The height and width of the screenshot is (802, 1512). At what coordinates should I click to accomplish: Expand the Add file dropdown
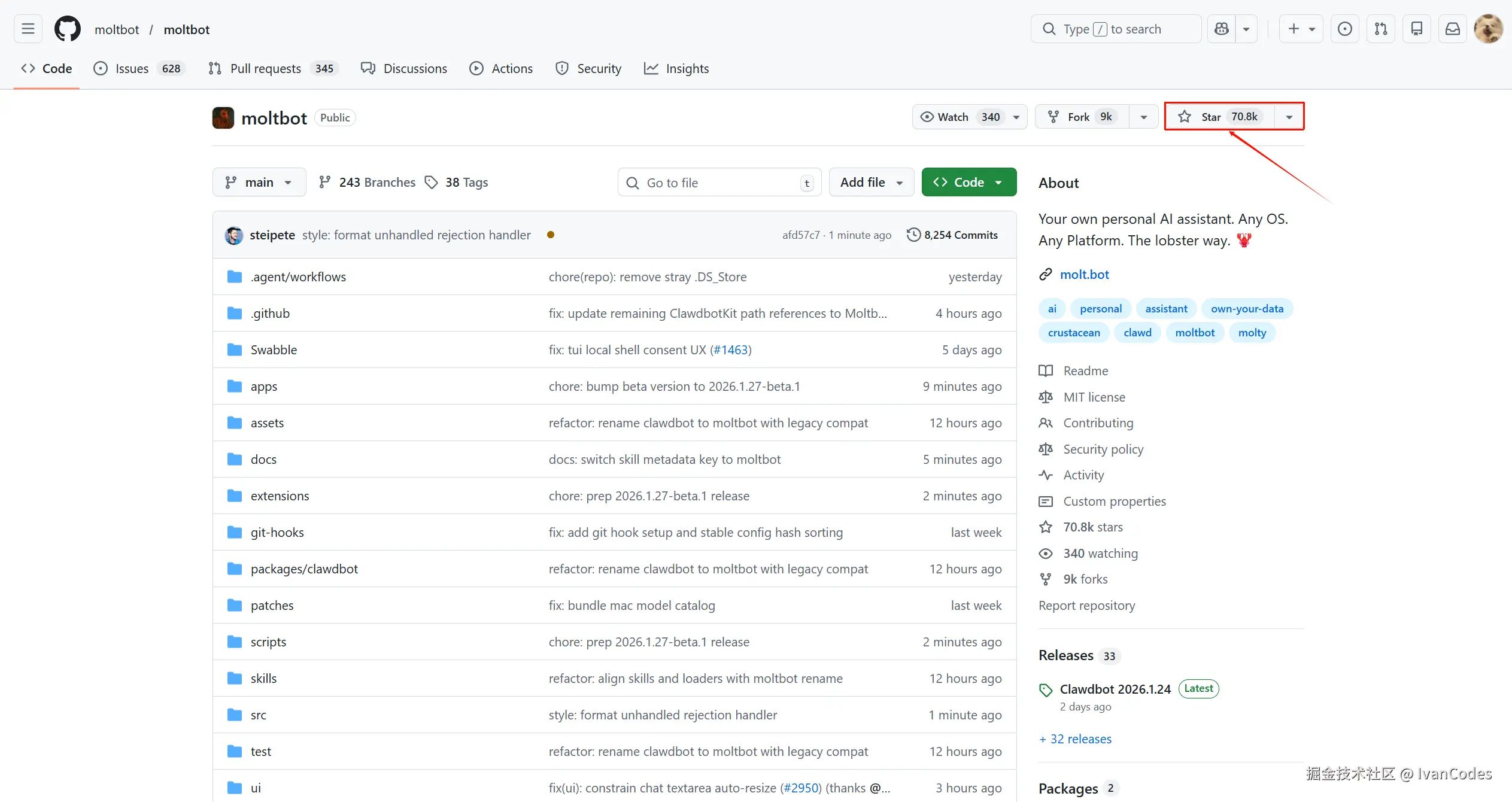point(871,183)
